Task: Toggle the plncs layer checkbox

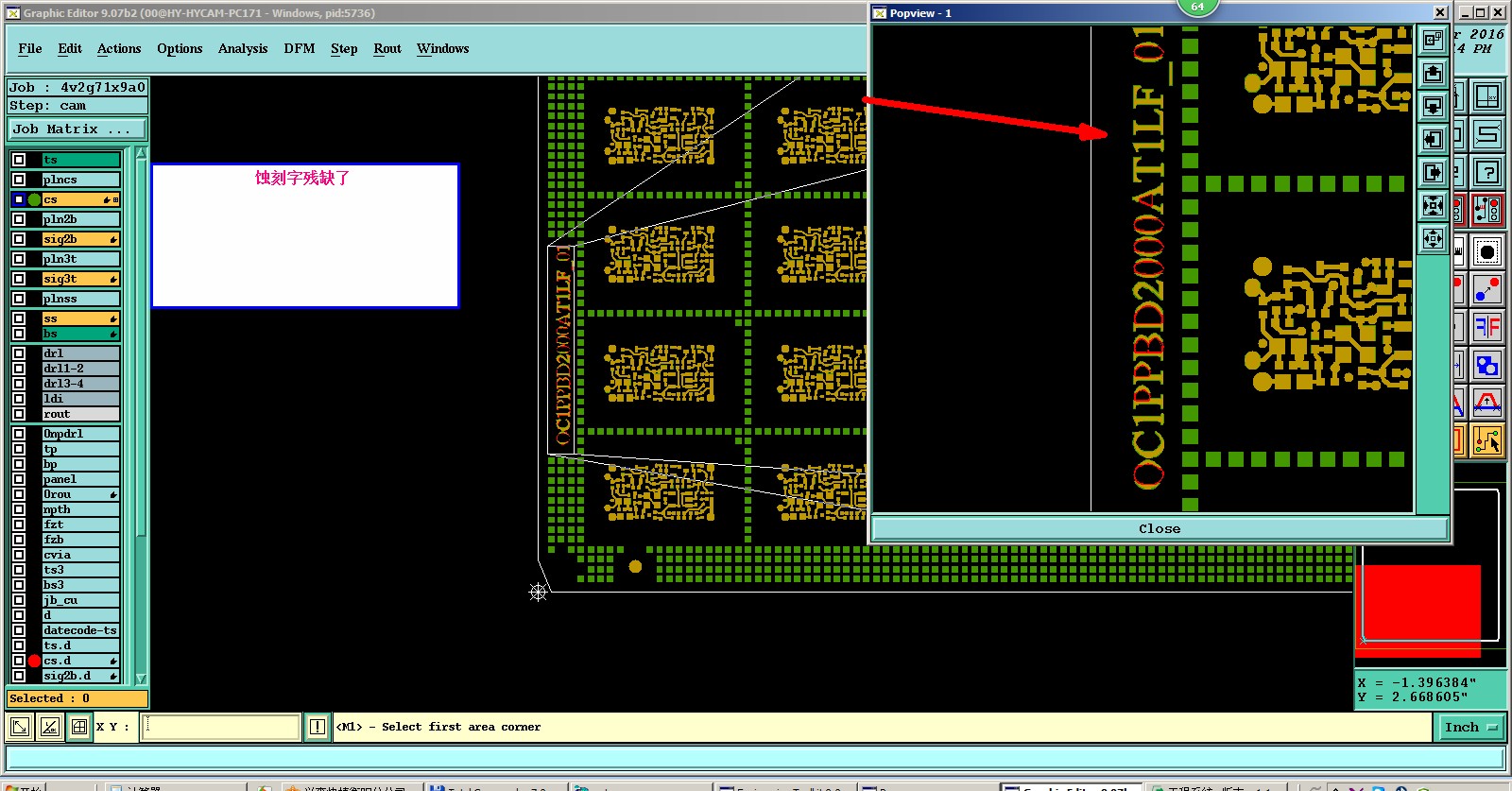Action: click(x=19, y=180)
